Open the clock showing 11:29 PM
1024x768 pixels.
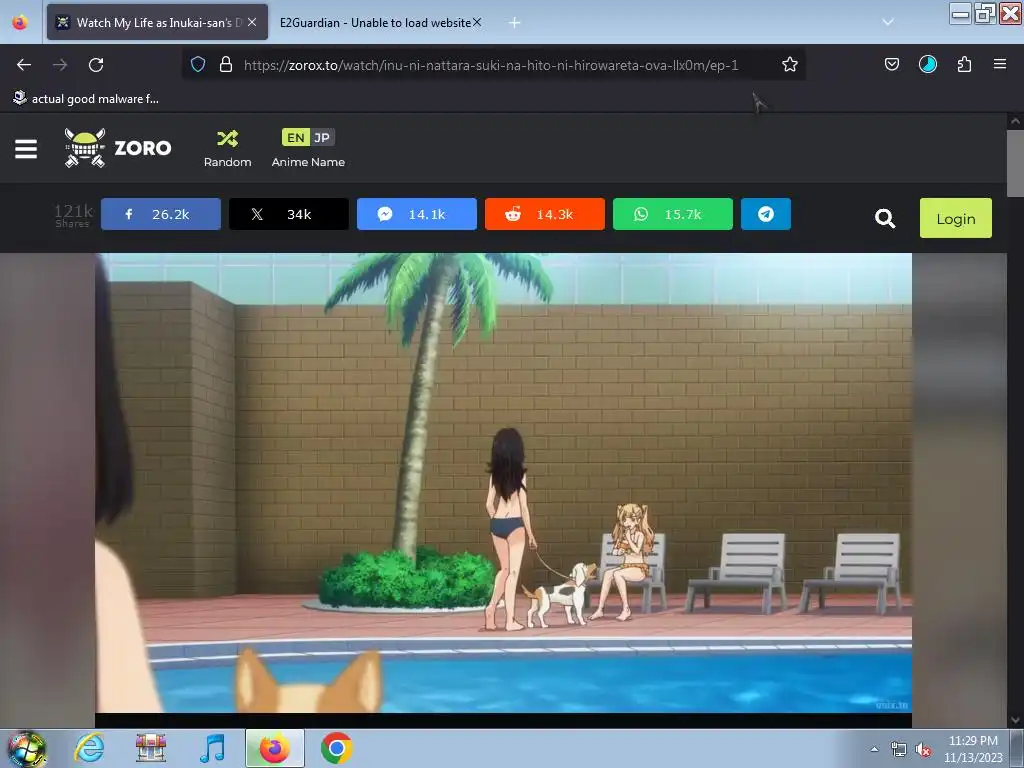pyautogui.click(x=973, y=749)
